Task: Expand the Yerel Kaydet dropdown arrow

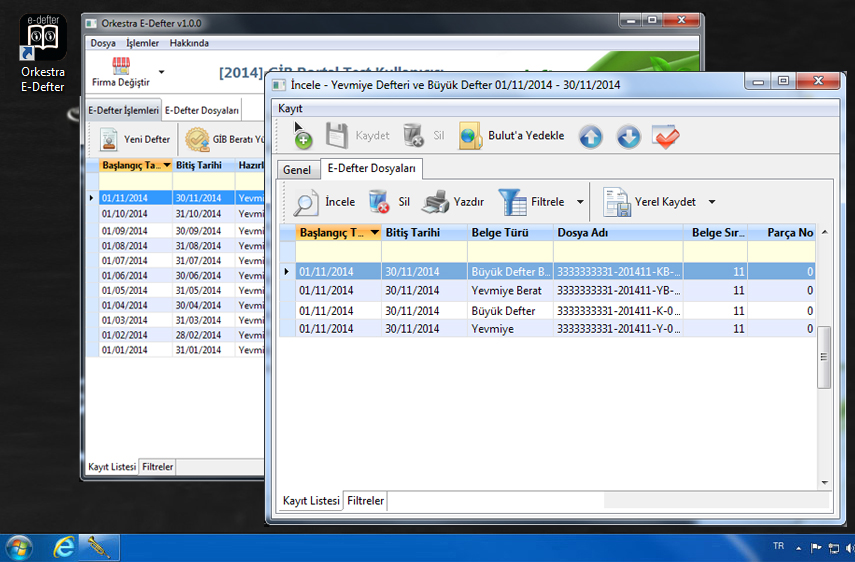Action: click(x=712, y=202)
